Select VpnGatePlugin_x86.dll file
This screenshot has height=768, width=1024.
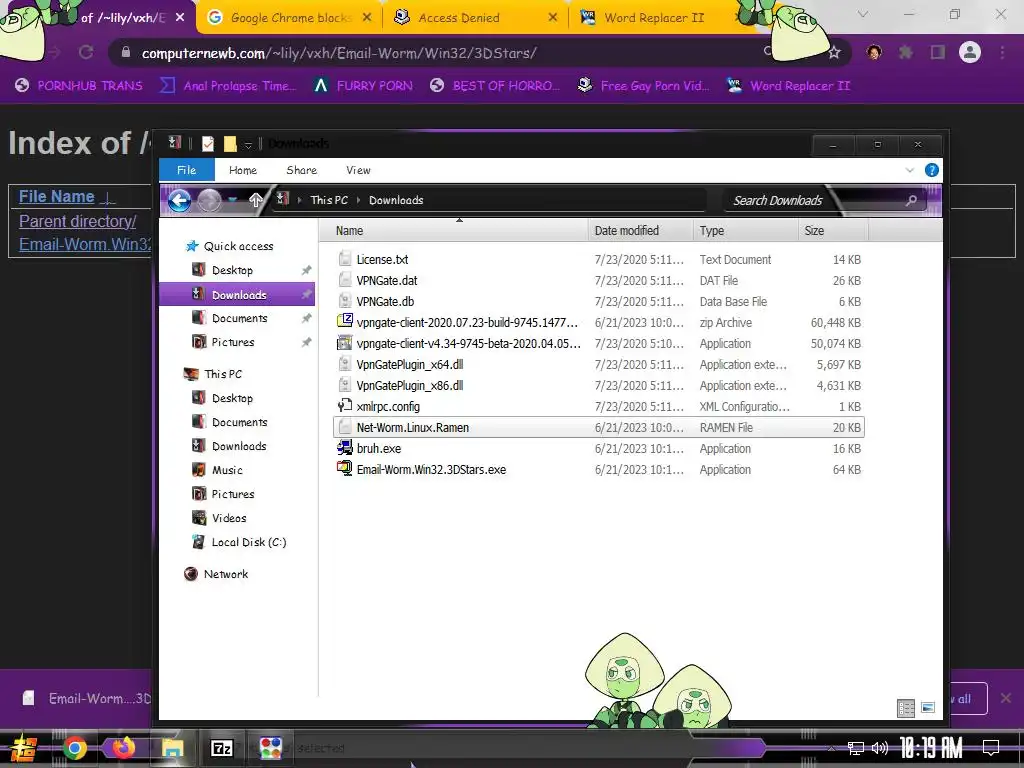tap(410, 385)
